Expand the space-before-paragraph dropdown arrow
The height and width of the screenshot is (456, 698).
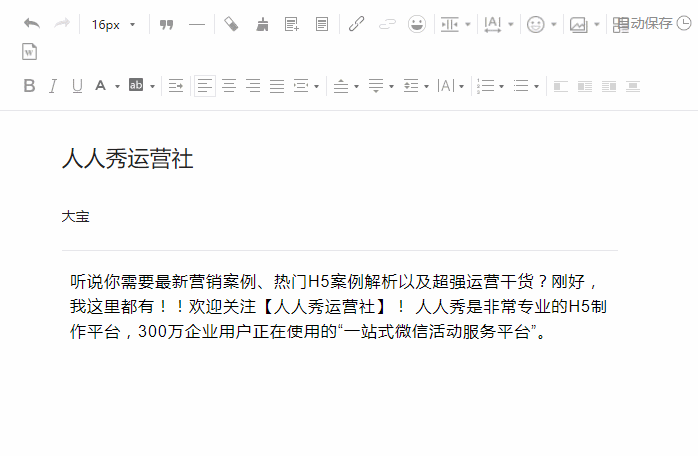coord(356,86)
